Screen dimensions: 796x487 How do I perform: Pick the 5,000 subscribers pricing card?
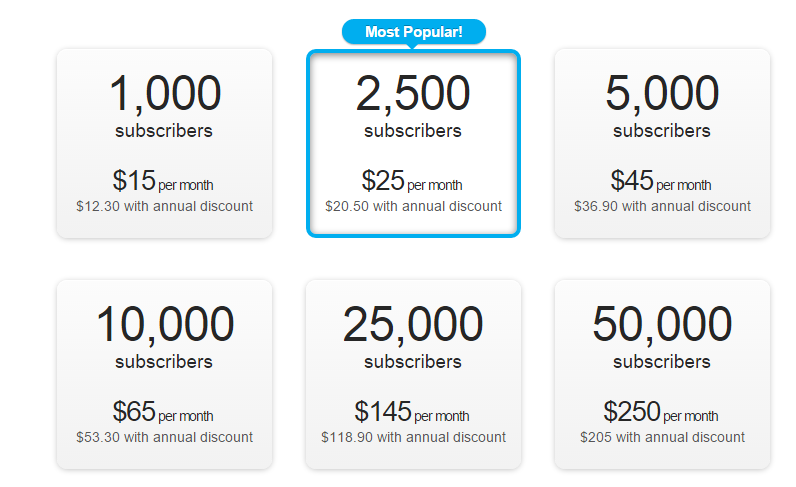point(662,143)
